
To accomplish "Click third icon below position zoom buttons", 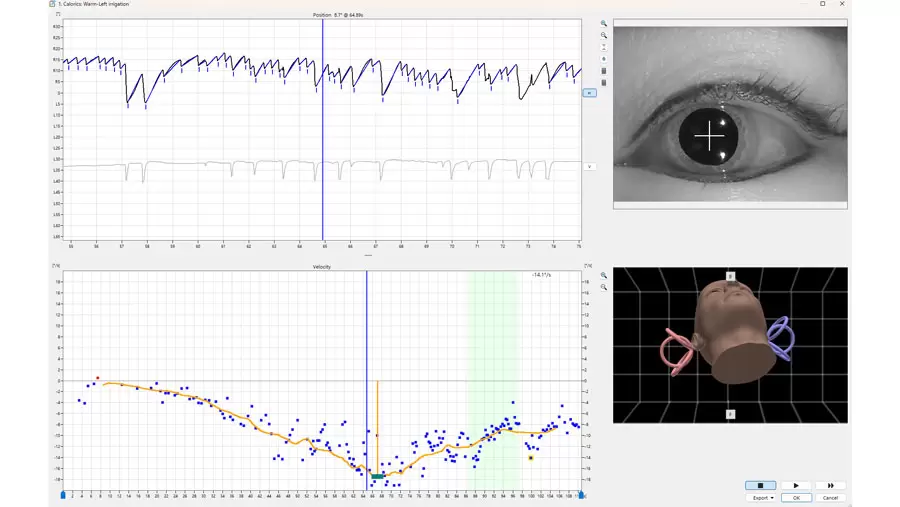I will (x=604, y=47).
